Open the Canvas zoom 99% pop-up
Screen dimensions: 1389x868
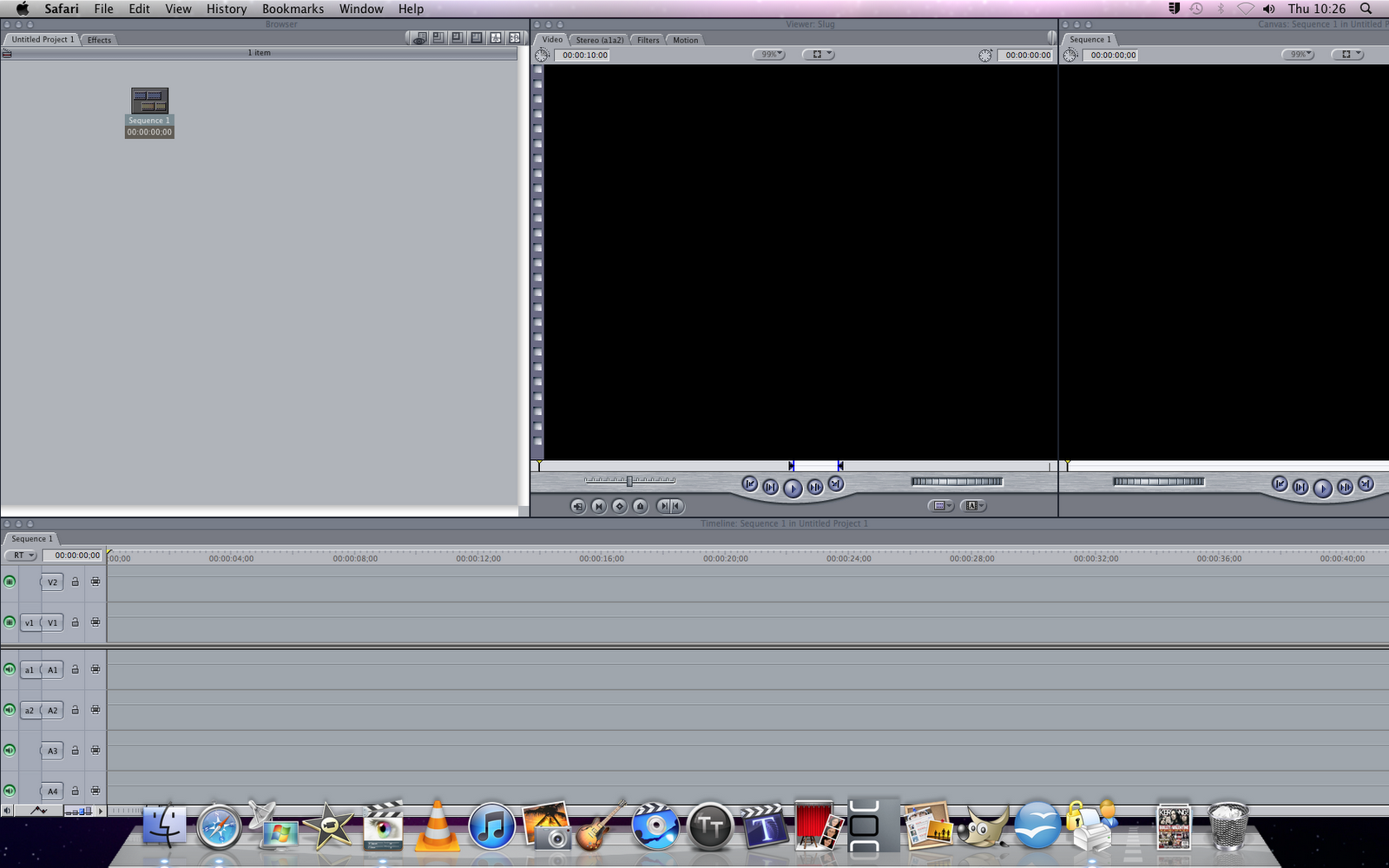point(1298,55)
